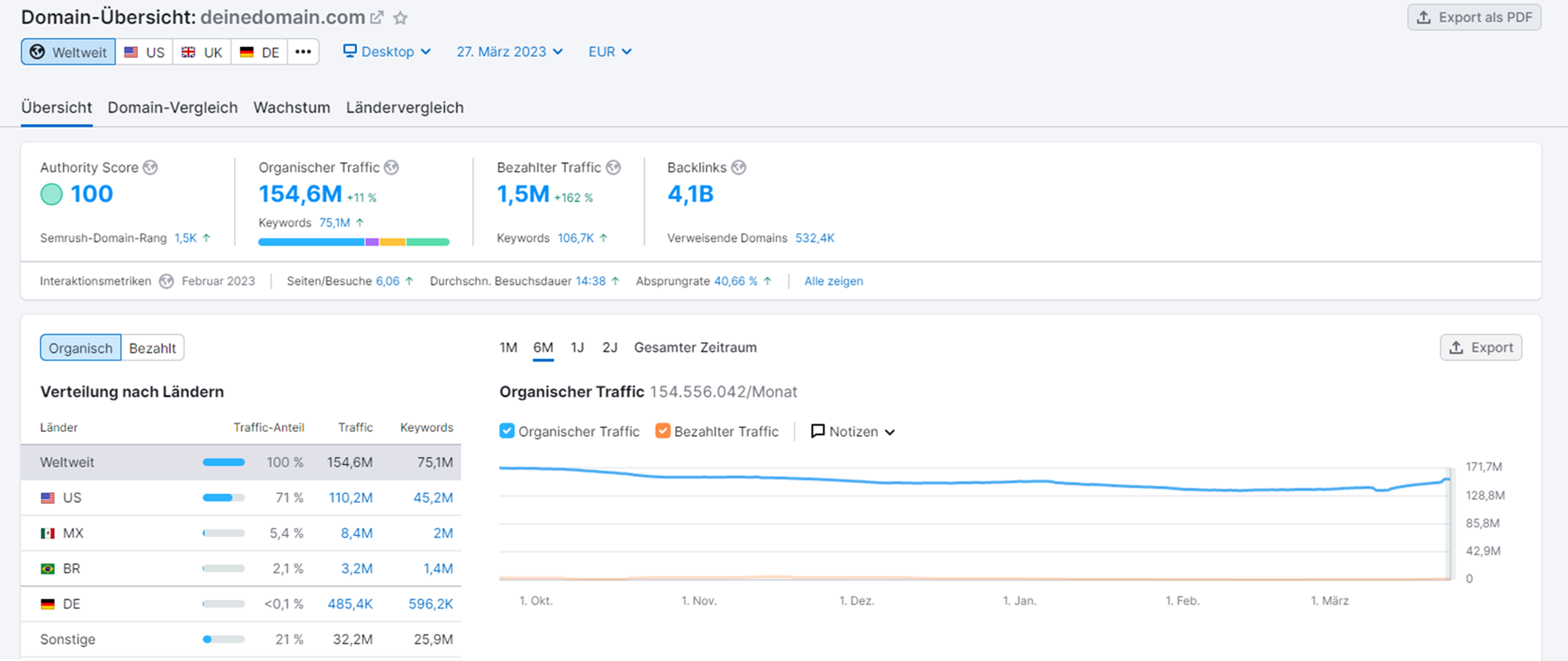Click the chart Export button
1568x661 pixels.
click(x=1481, y=347)
